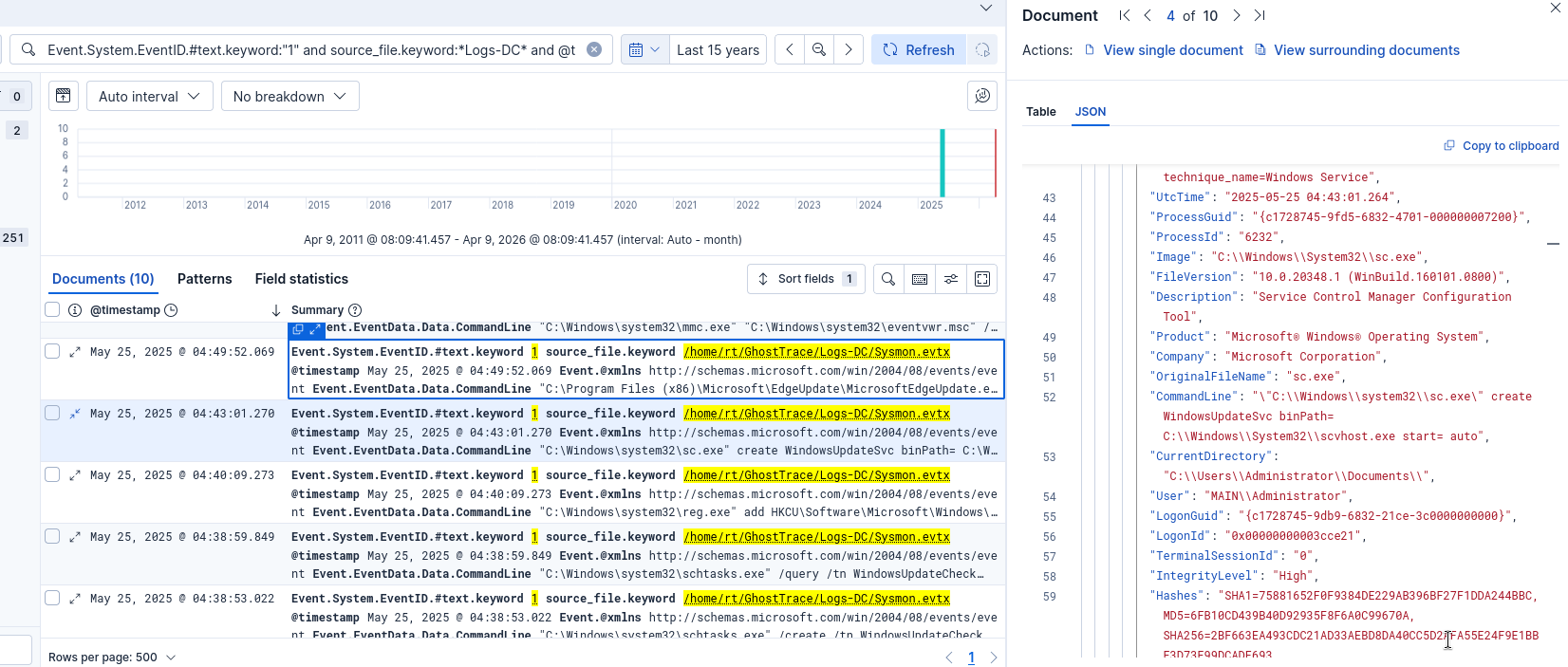1568x667 pixels.
Task: Open table display options icon
Action: click(x=950, y=278)
